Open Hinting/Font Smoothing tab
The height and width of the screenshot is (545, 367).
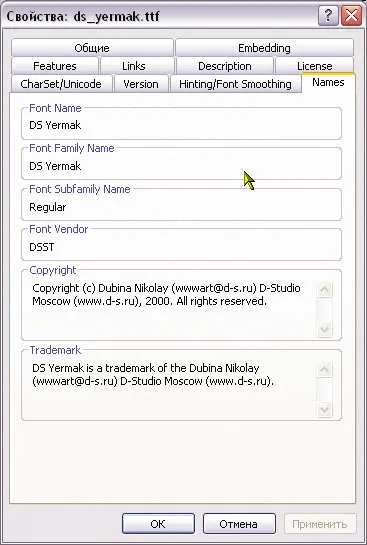pos(235,84)
